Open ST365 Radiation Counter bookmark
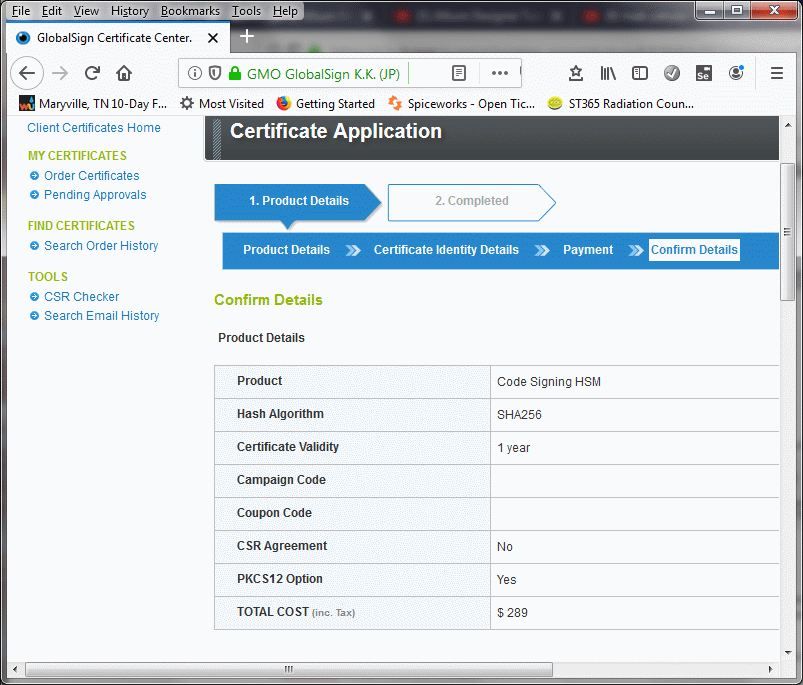This screenshot has height=685, width=803. [621, 103]
